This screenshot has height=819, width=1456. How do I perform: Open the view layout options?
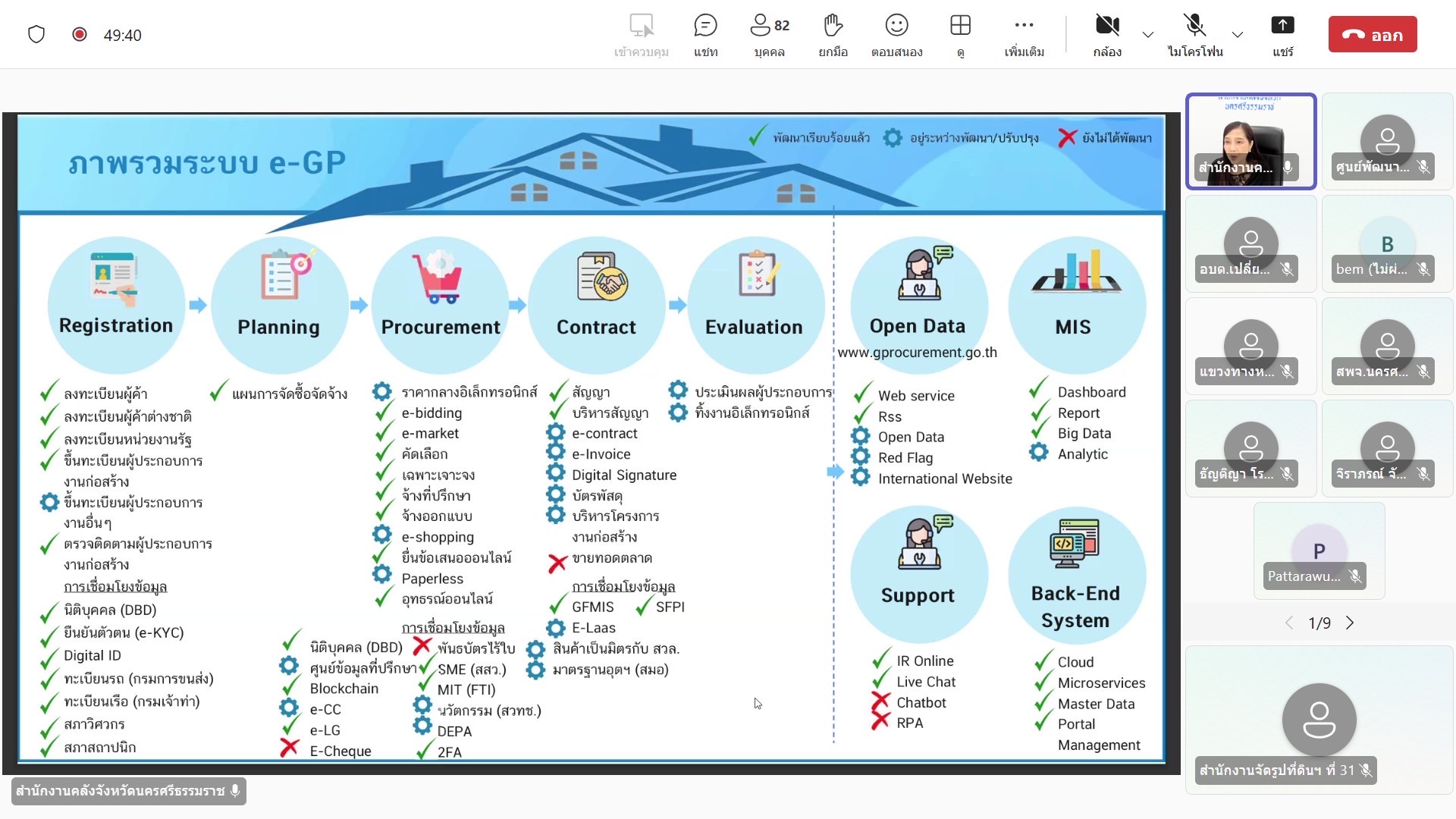960,35
